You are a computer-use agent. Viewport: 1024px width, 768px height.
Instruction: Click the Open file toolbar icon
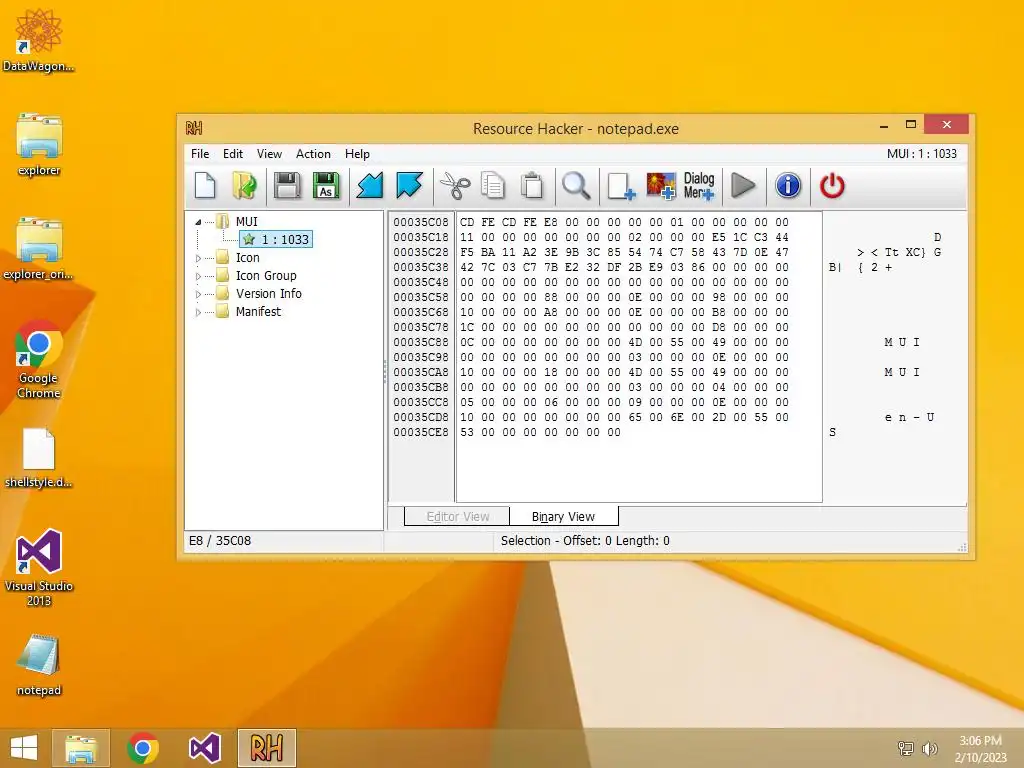pos(244,185)
